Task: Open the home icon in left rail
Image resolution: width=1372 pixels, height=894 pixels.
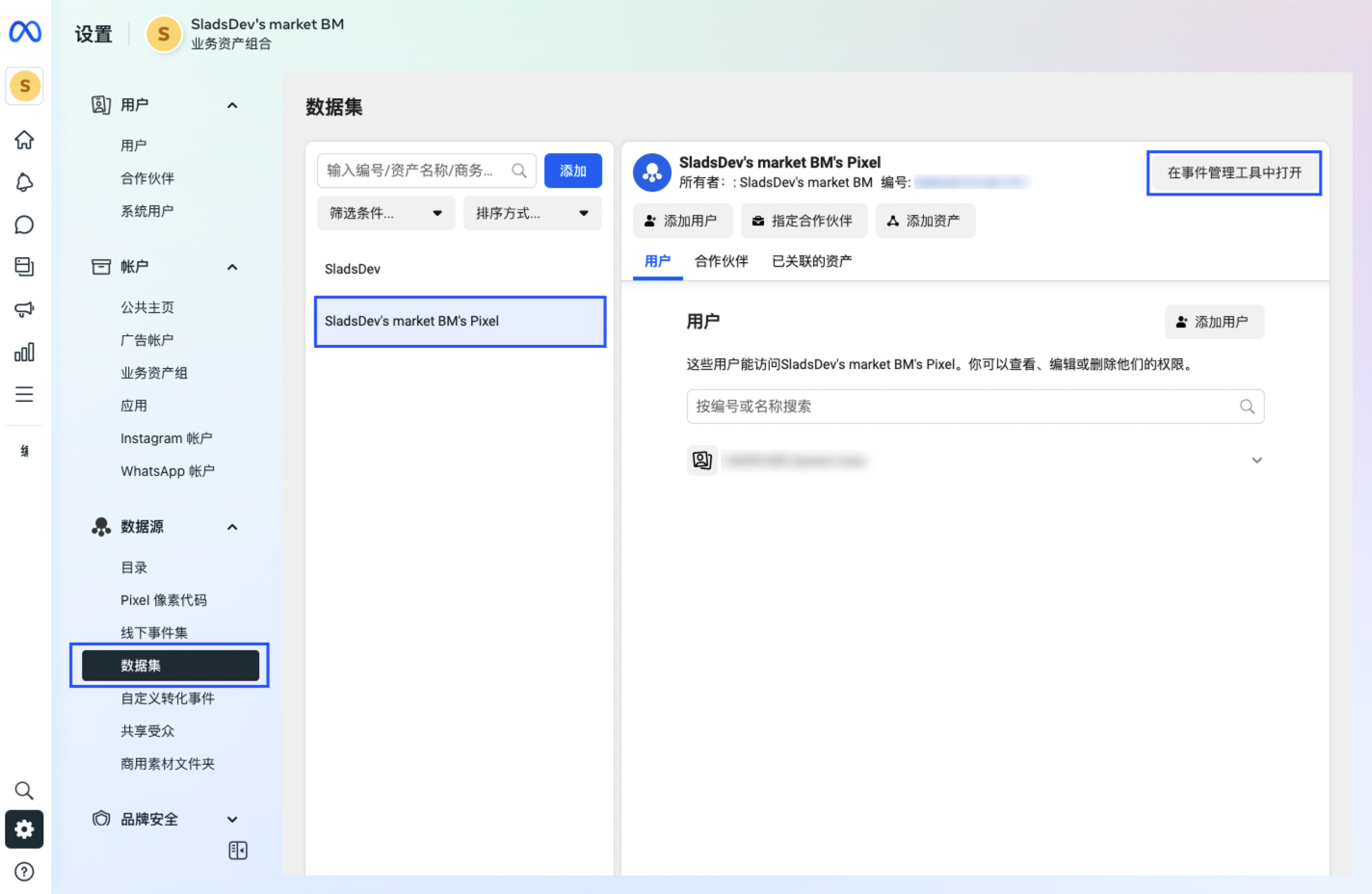Action: click(24, 140)
